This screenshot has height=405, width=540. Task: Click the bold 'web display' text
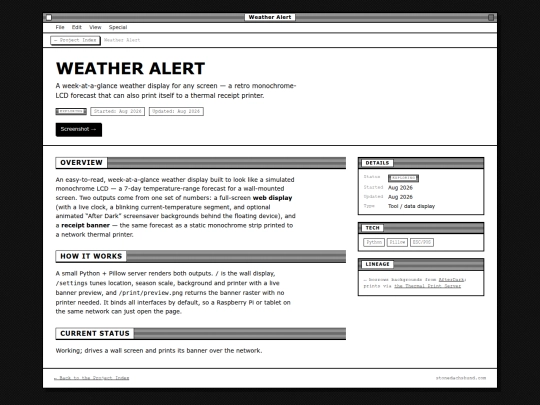(x=272, y=198)
